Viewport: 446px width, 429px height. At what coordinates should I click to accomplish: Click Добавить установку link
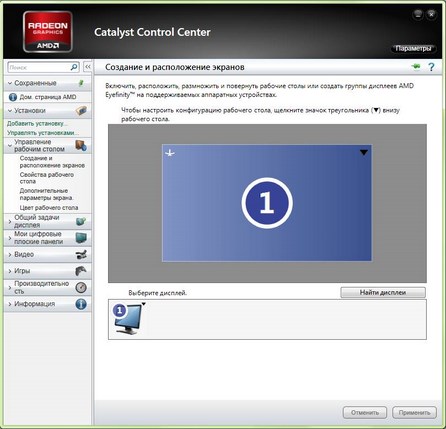[37, 124]
